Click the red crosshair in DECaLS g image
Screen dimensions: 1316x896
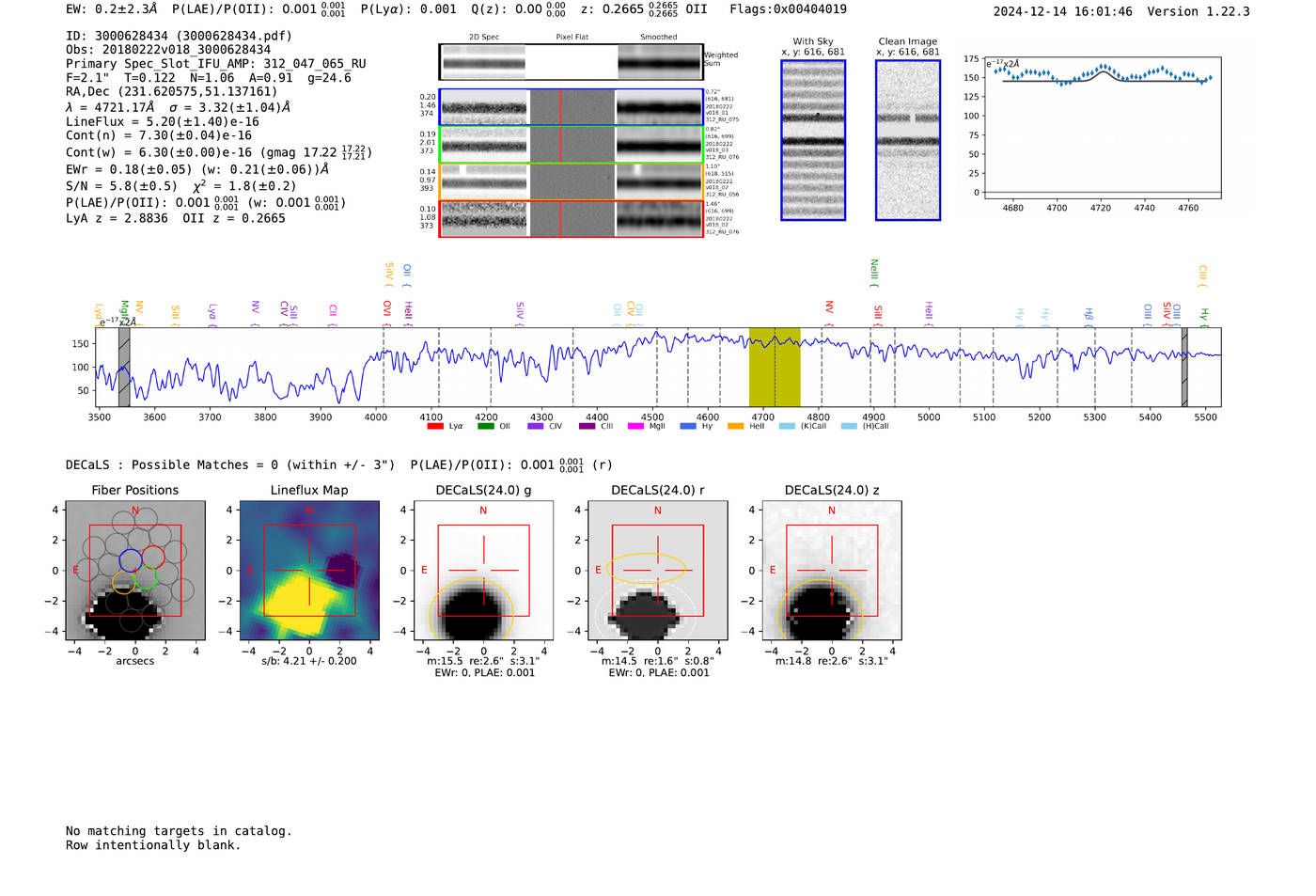coord(483,570)
